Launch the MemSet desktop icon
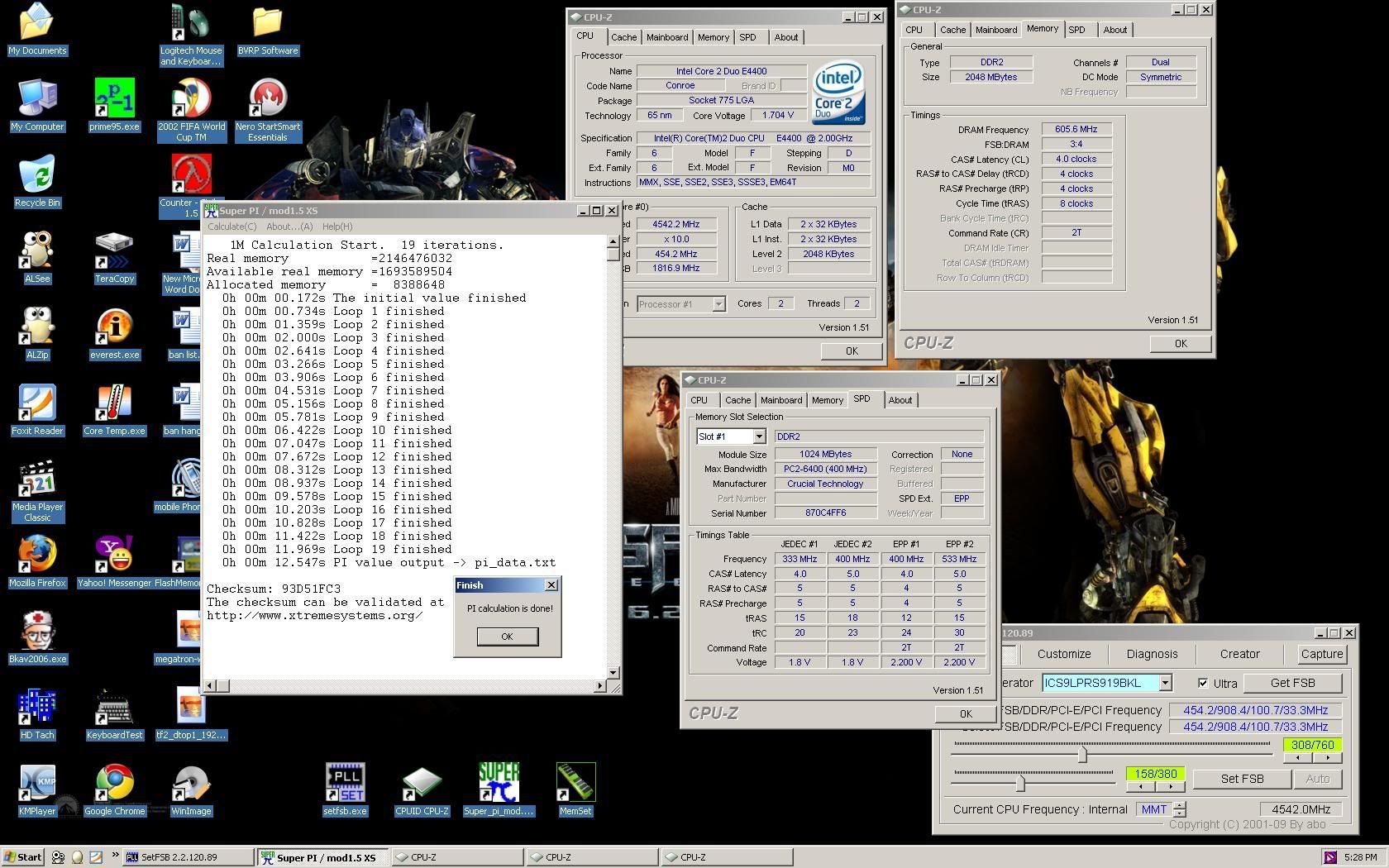The height and width of the screenshot is (868, 1389). [575, 790]
